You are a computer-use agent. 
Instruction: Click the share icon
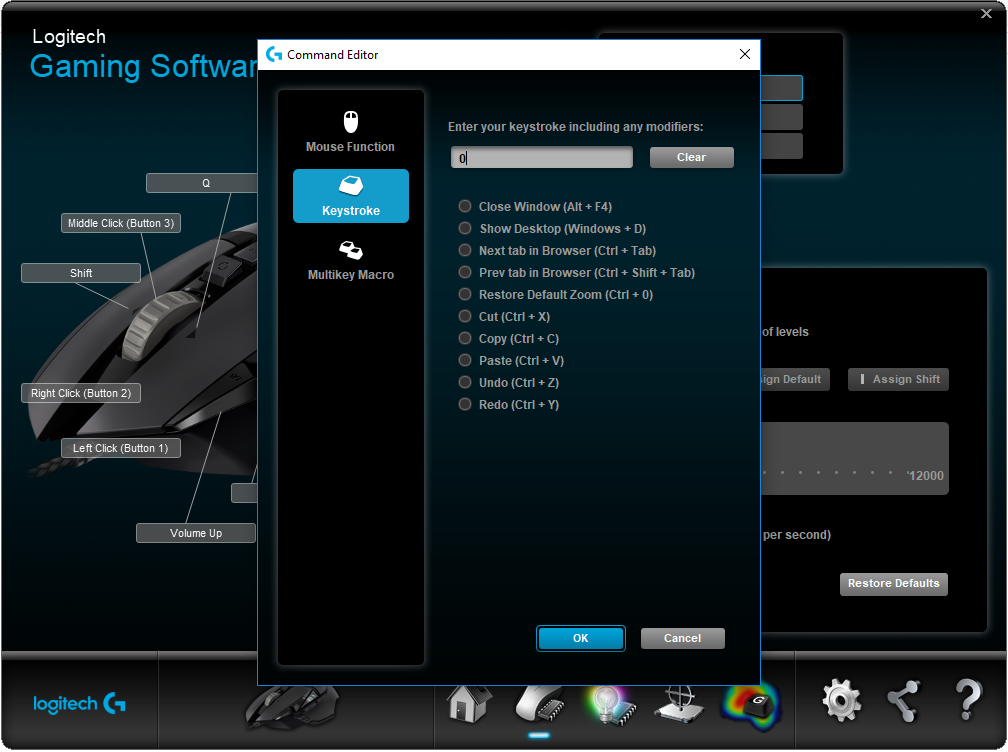[904, 701]
